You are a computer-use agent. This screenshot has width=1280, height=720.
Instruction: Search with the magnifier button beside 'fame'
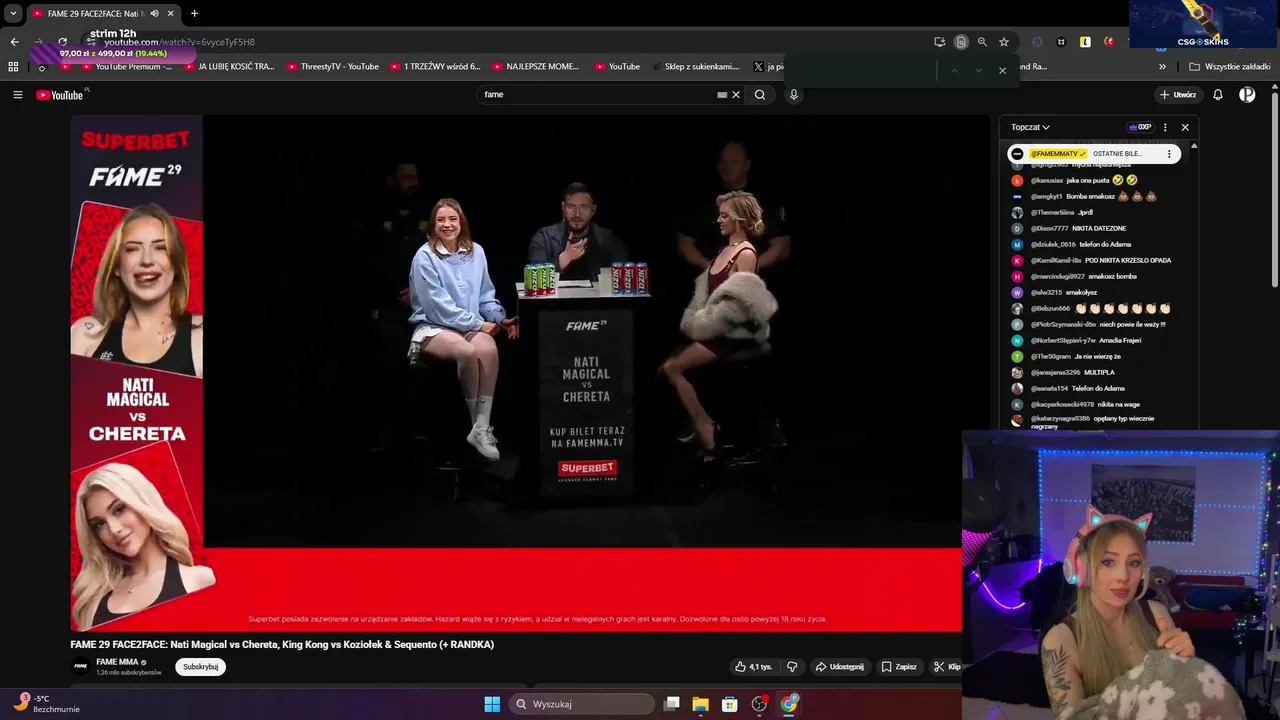[x=760, y=95]
